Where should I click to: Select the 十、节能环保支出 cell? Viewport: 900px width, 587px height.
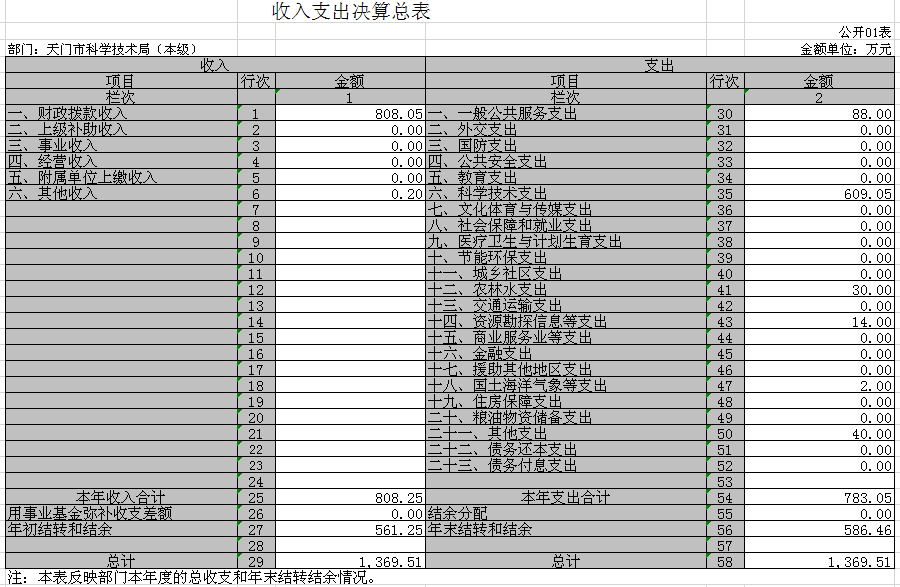(x=566, y=258)
